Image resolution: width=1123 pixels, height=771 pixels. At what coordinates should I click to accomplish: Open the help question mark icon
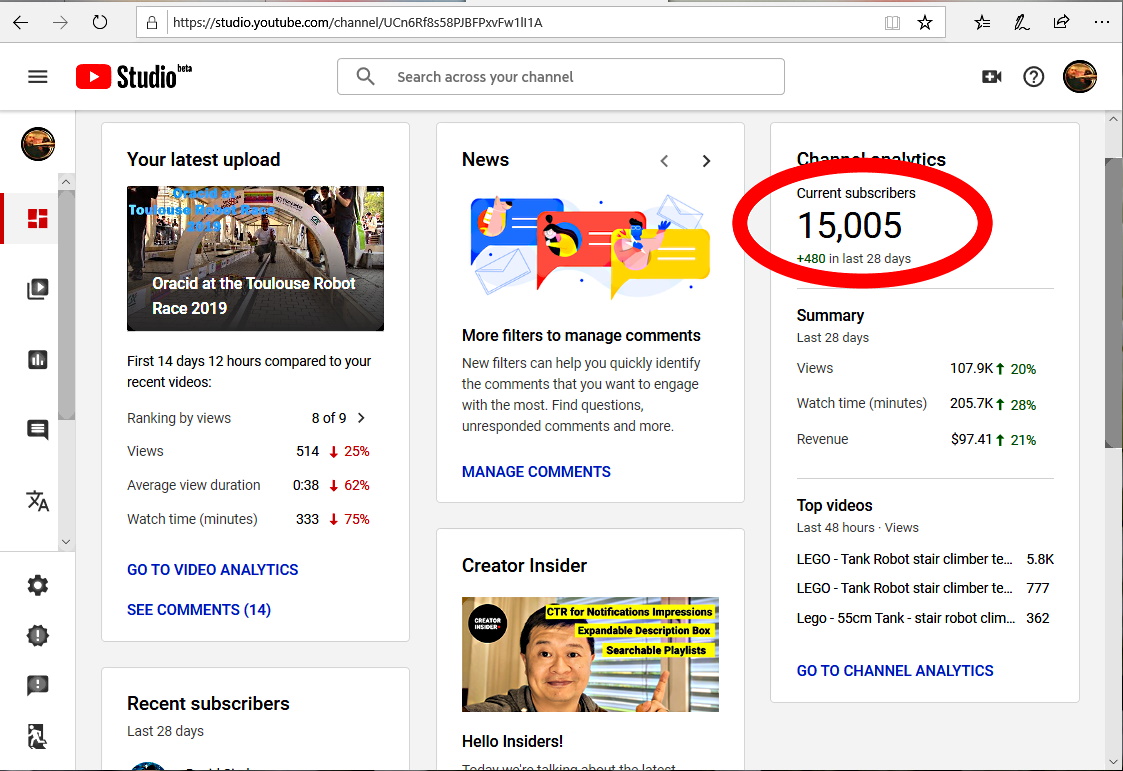(1033, 77)
